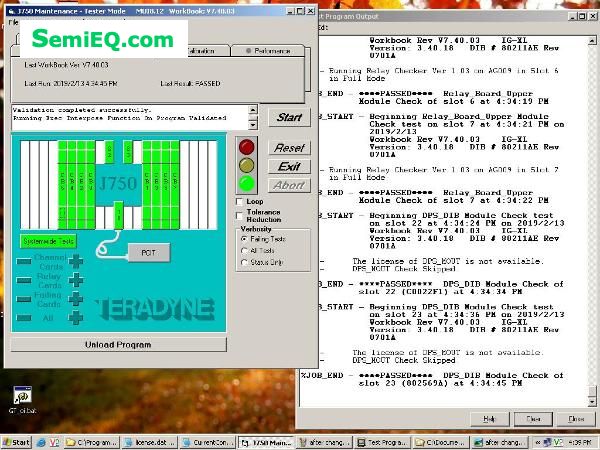Click the VNC icon in the system tray

coord(558,443)
